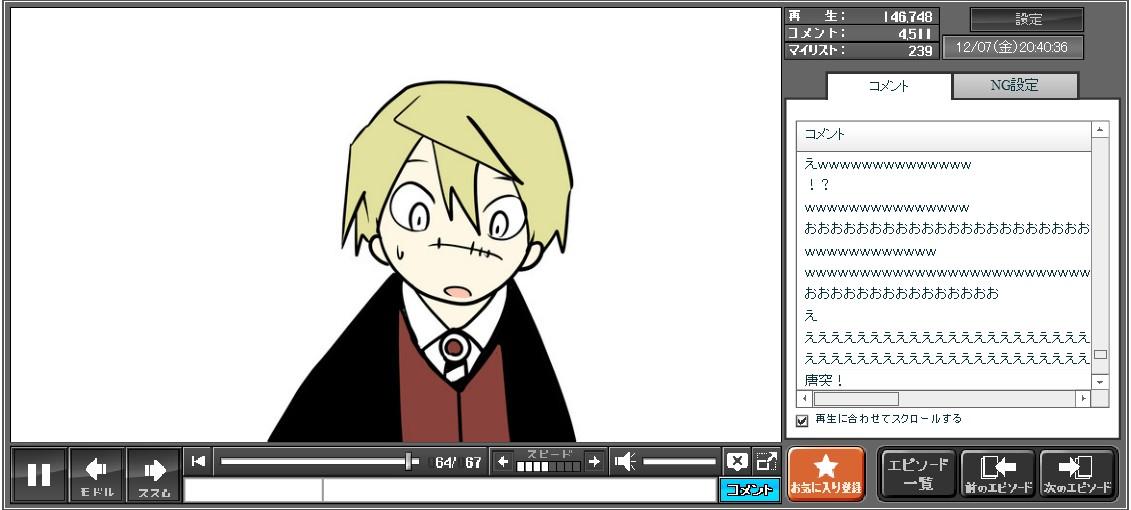Toggle on-screen comment display icon
This screenshot has width=1131, height=510.
click(737, 461)
